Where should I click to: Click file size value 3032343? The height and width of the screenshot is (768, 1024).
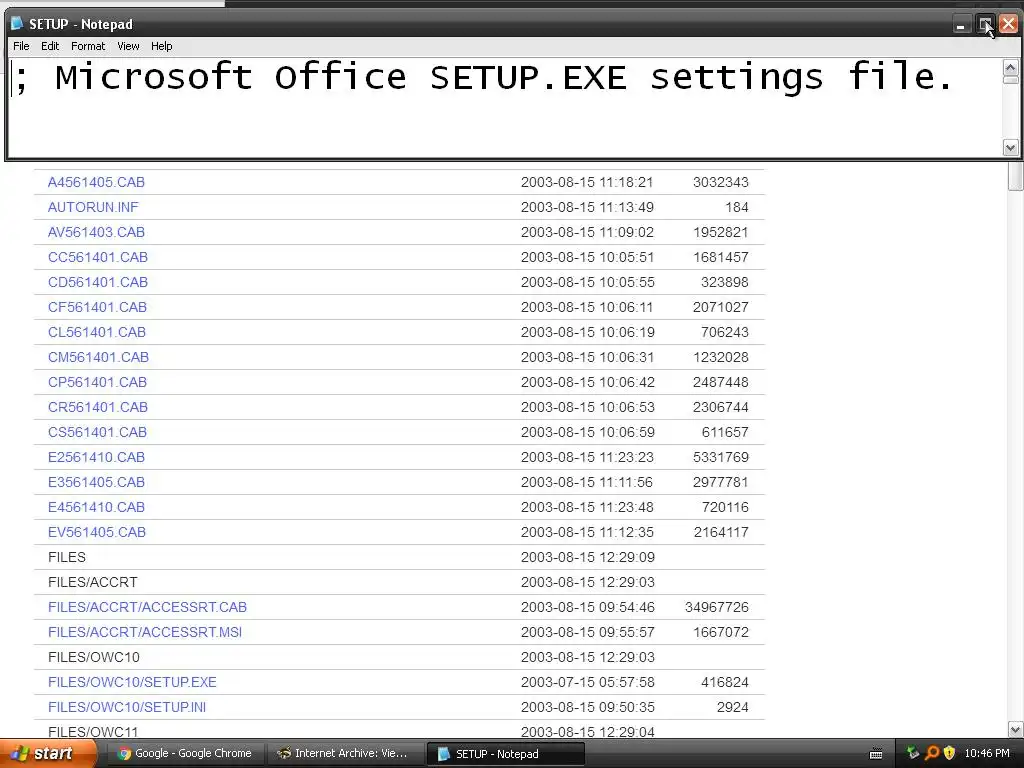720,182
